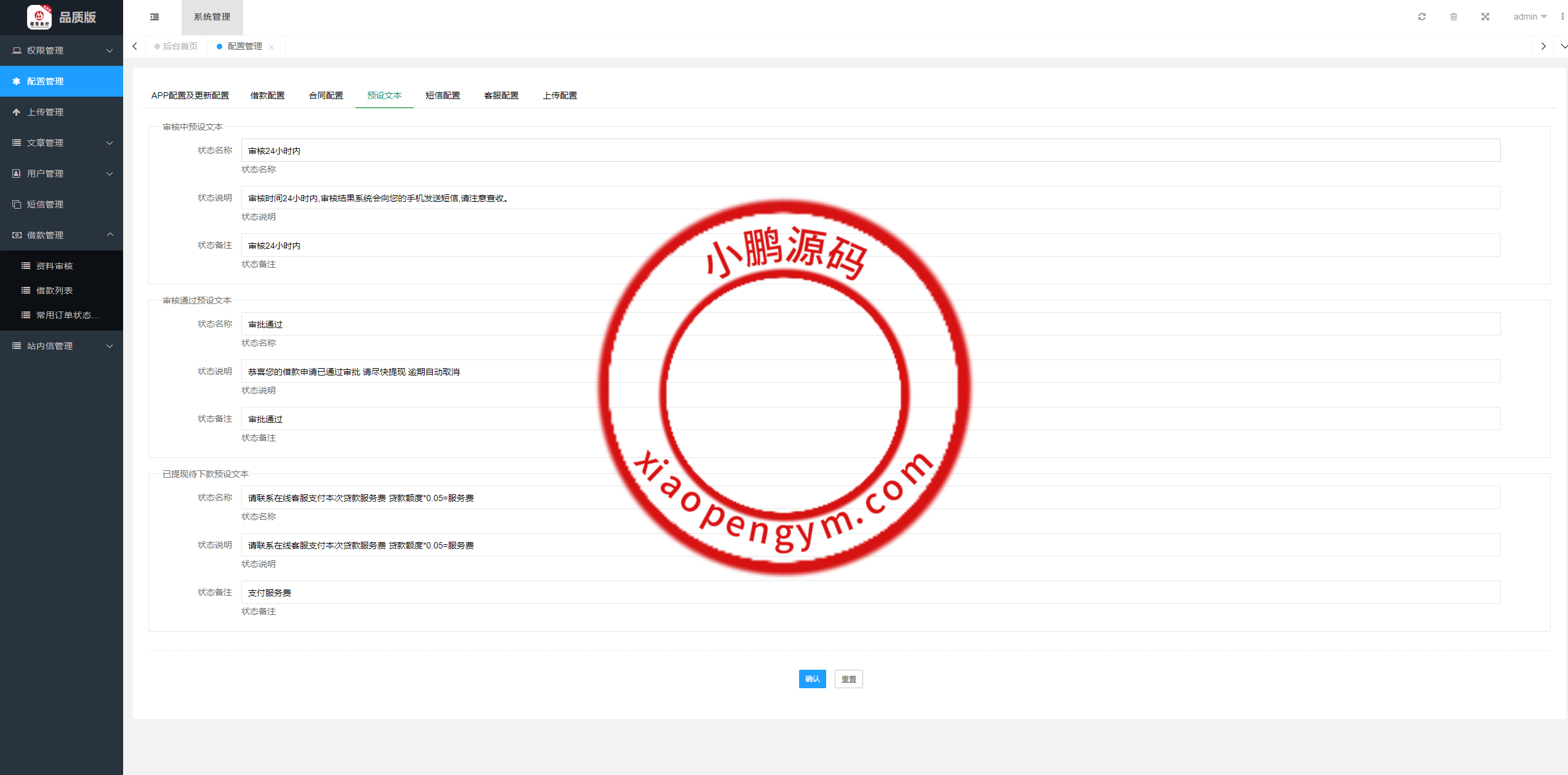Select 借款列表 under 借款管理
1568x775 pixels.
(x=54, y=290)
